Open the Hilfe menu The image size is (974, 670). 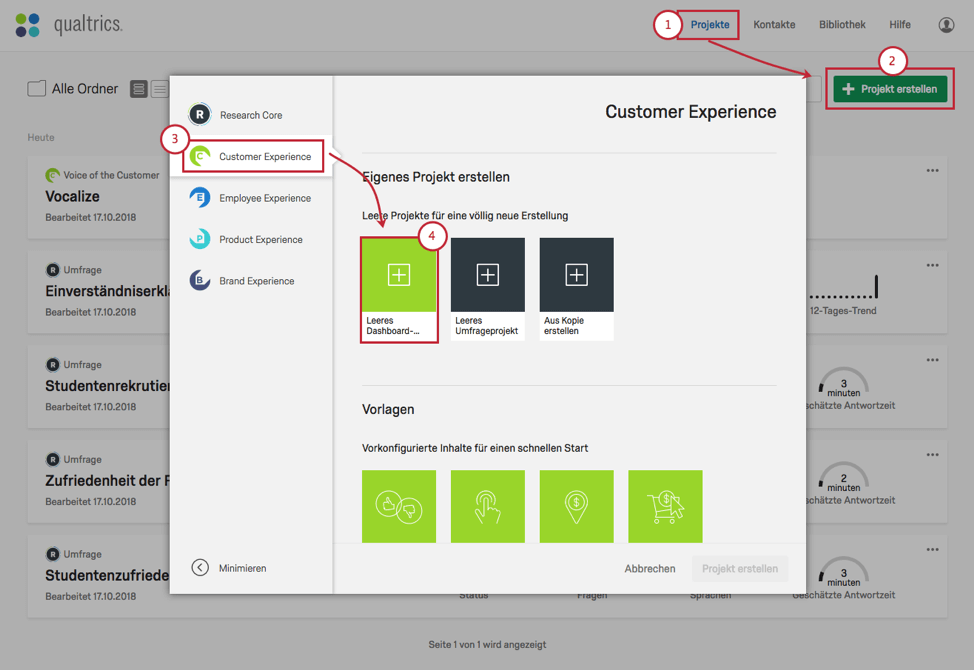(x=899, y=25)
